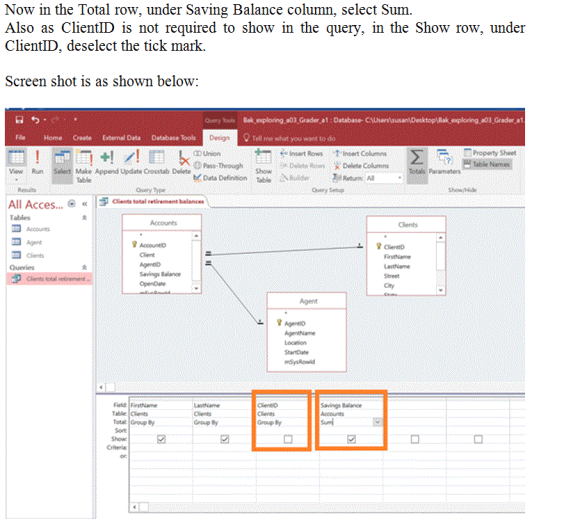Click the Undo arrow in the title bar
This screenshot has height=519, width=580.
click(35, 120)
